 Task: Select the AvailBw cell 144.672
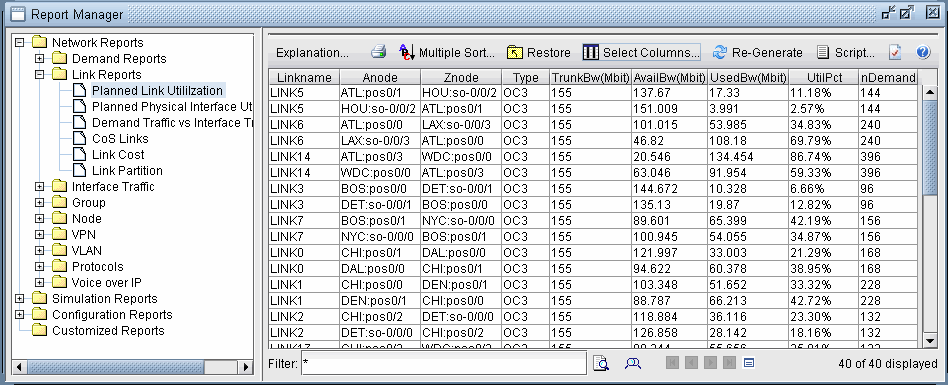click(669, 189)
